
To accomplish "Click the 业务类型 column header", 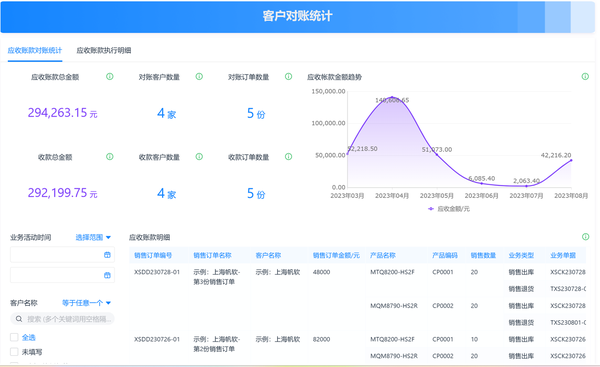I will point(521,255).
